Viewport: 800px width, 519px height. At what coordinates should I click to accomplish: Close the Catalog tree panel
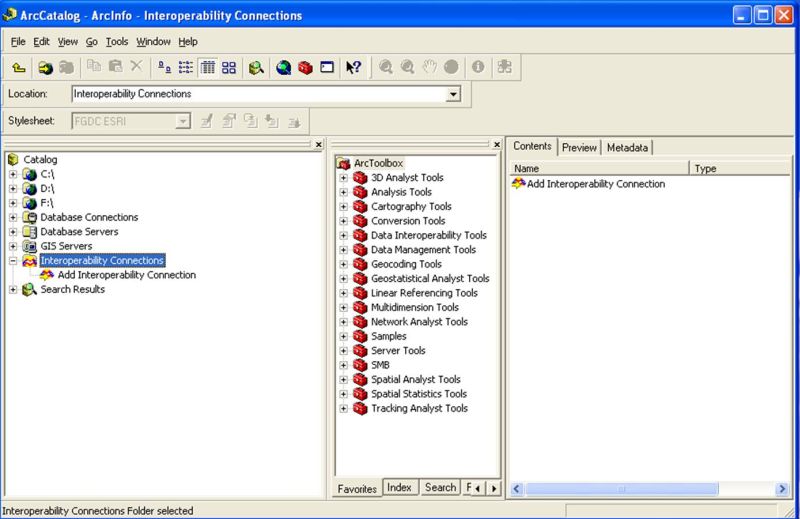point(318,144)
